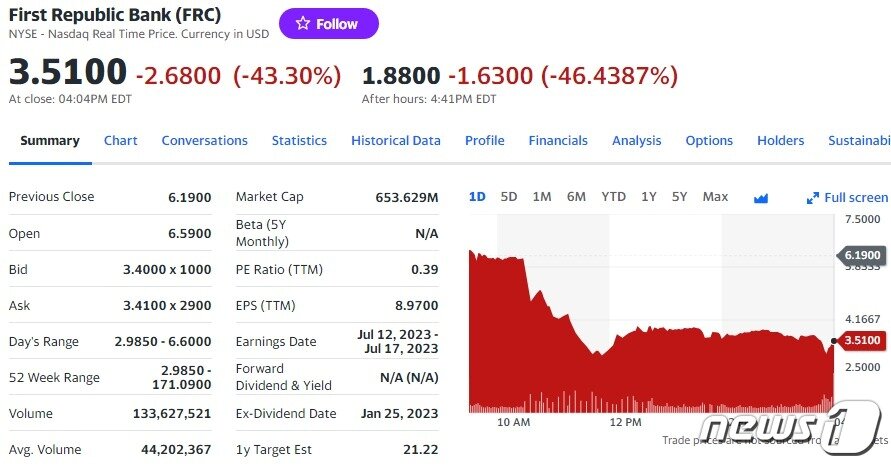Switch to the Chart tab
891x467 pixels.
coord(121,141)
